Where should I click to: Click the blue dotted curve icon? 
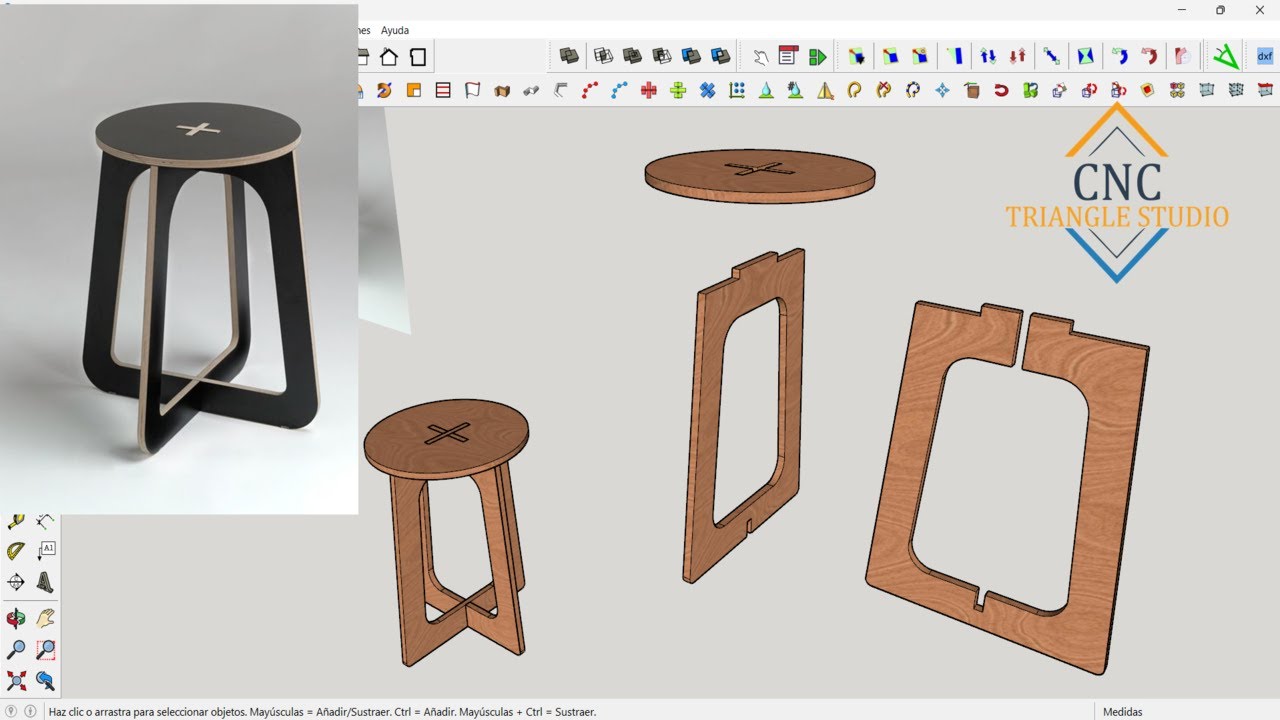tap(619, 90)
